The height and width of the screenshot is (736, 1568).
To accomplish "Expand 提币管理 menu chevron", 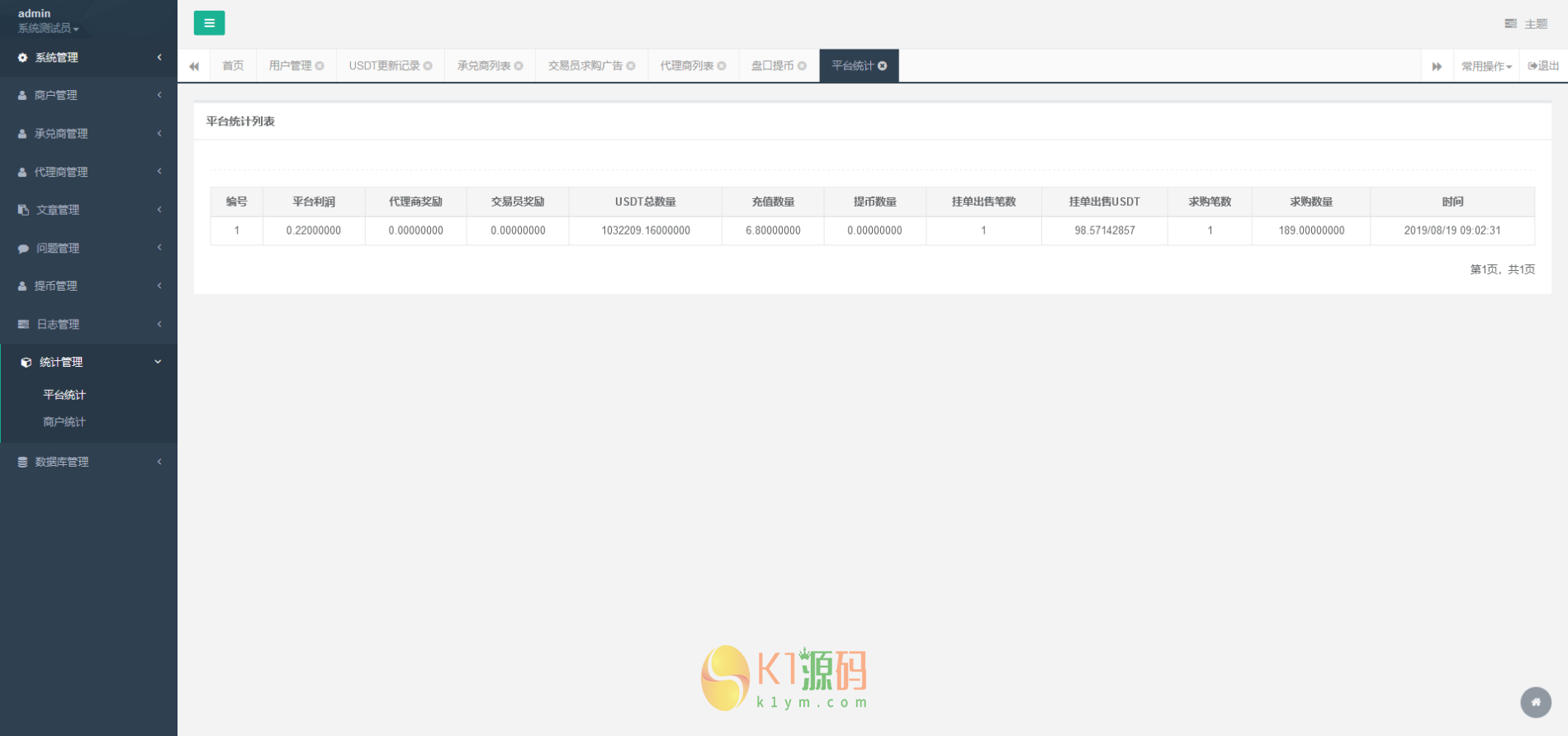I will 159,285.
